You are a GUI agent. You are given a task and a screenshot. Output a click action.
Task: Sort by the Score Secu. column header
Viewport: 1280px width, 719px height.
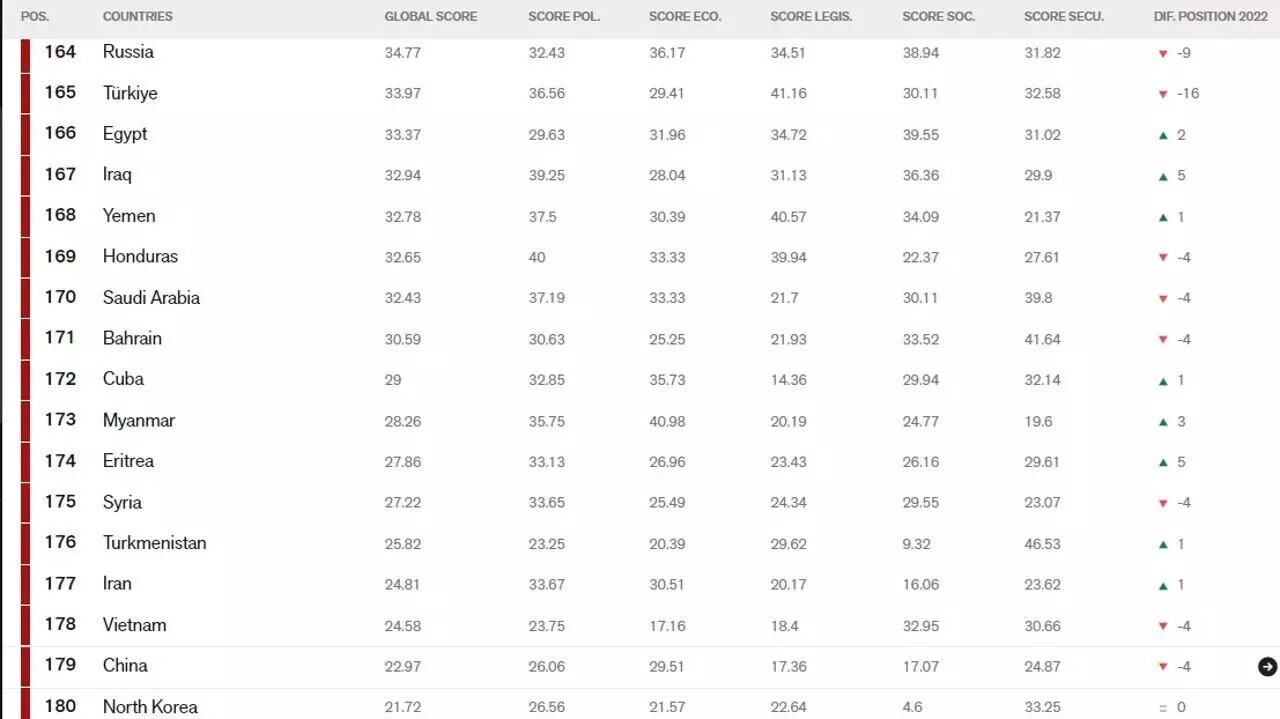point(1064,17)
